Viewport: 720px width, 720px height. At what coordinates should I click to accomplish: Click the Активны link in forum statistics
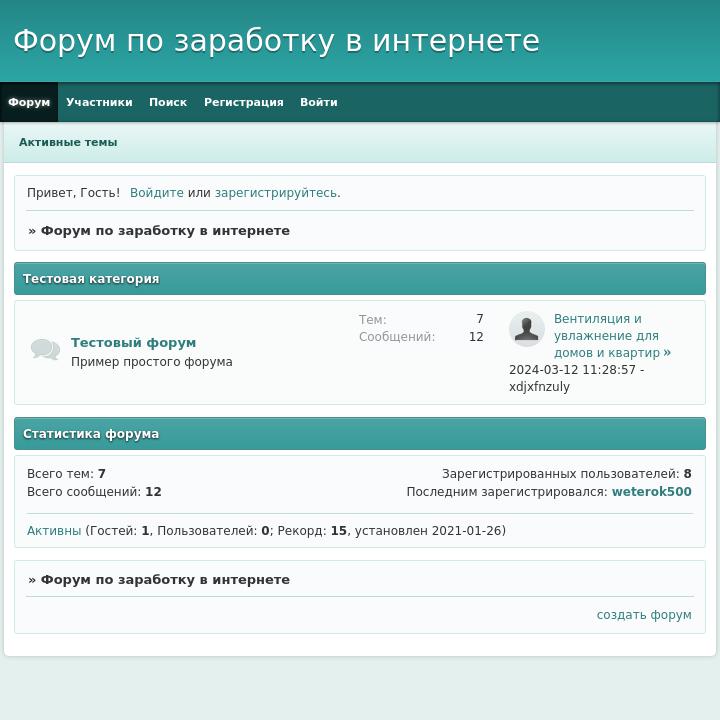tap(54, 531)
